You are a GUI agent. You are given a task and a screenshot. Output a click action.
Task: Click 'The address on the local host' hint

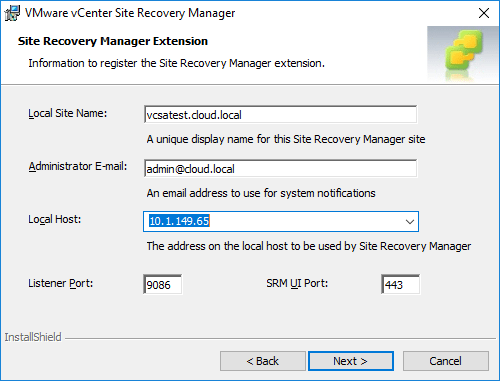(309, 246)
